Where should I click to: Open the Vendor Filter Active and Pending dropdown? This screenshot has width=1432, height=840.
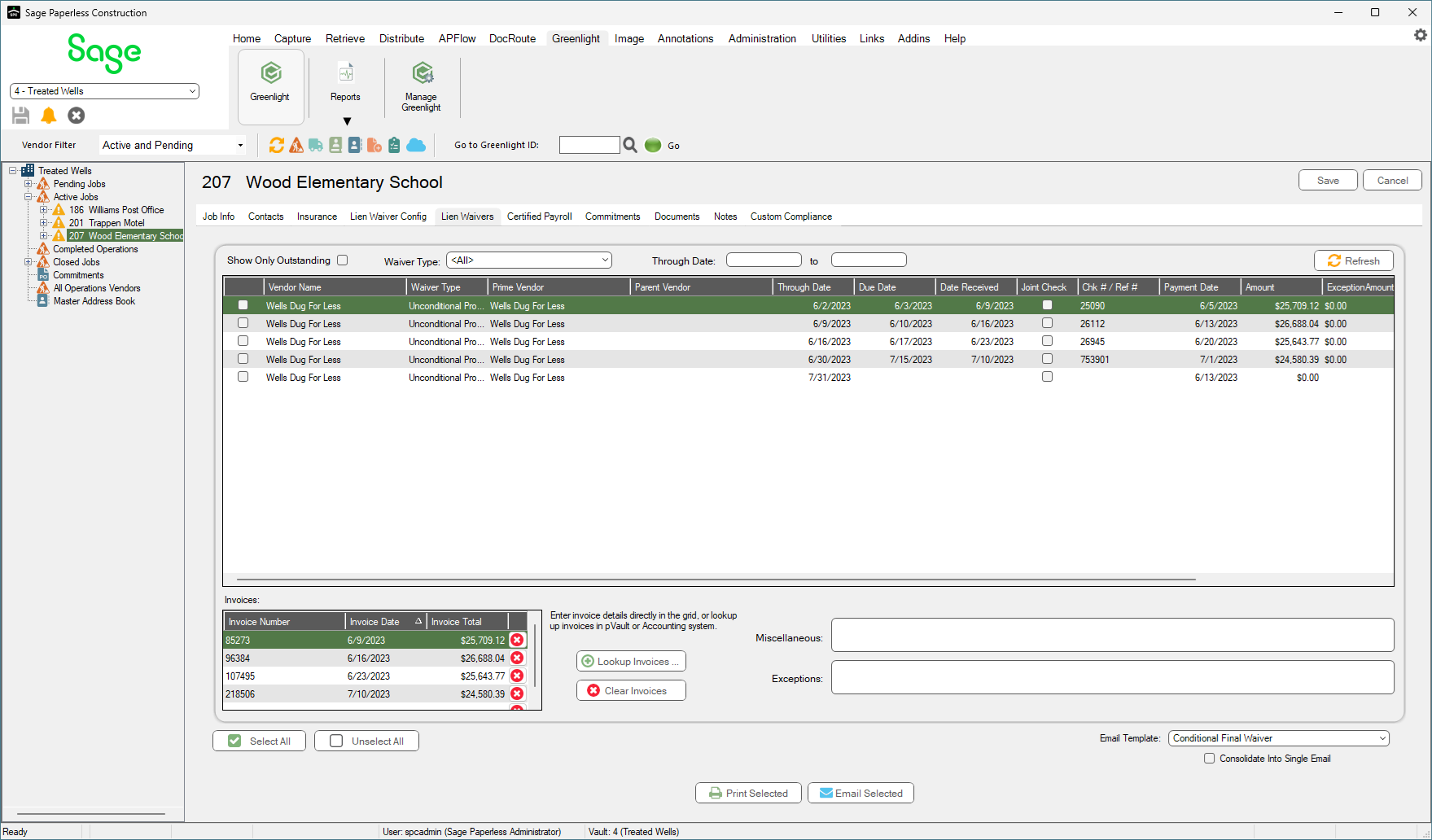[173, 145]
